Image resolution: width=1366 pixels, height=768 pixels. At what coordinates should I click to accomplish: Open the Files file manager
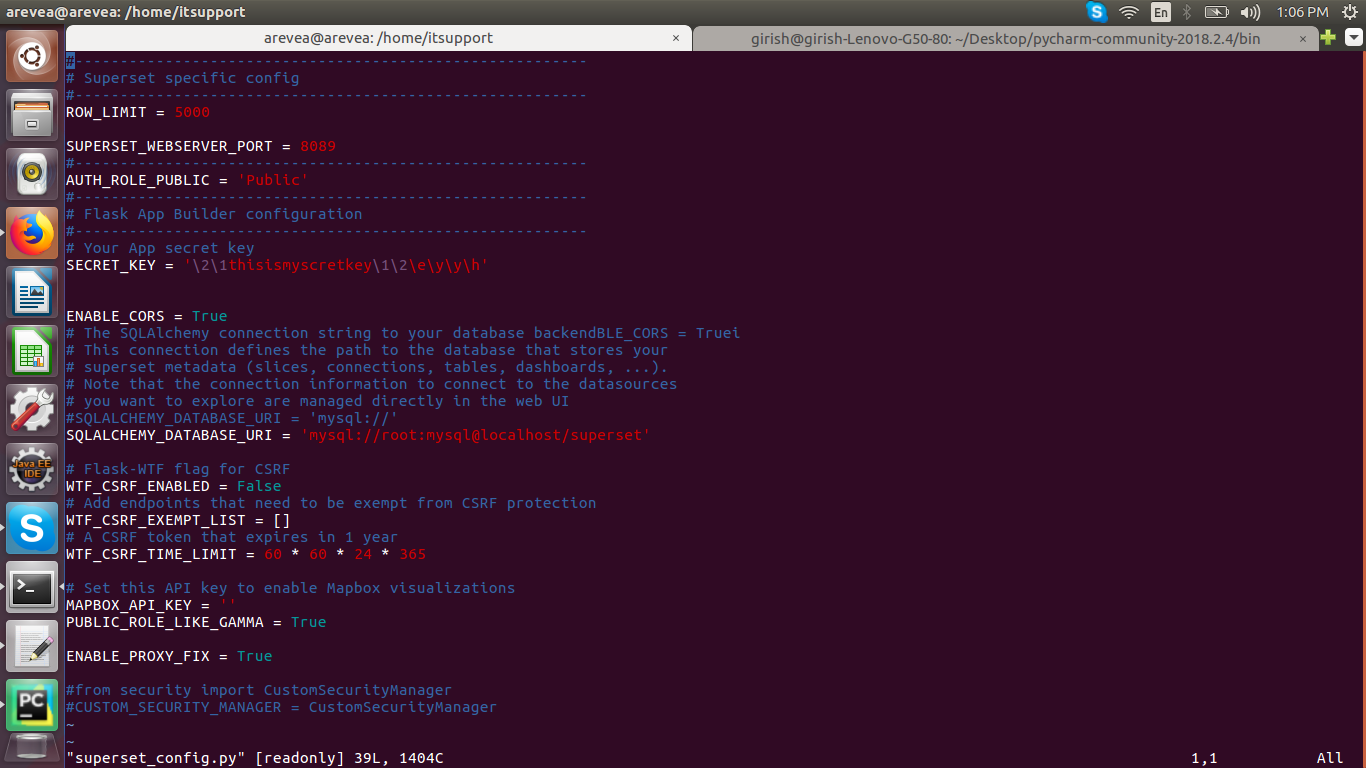coord(32,114)
